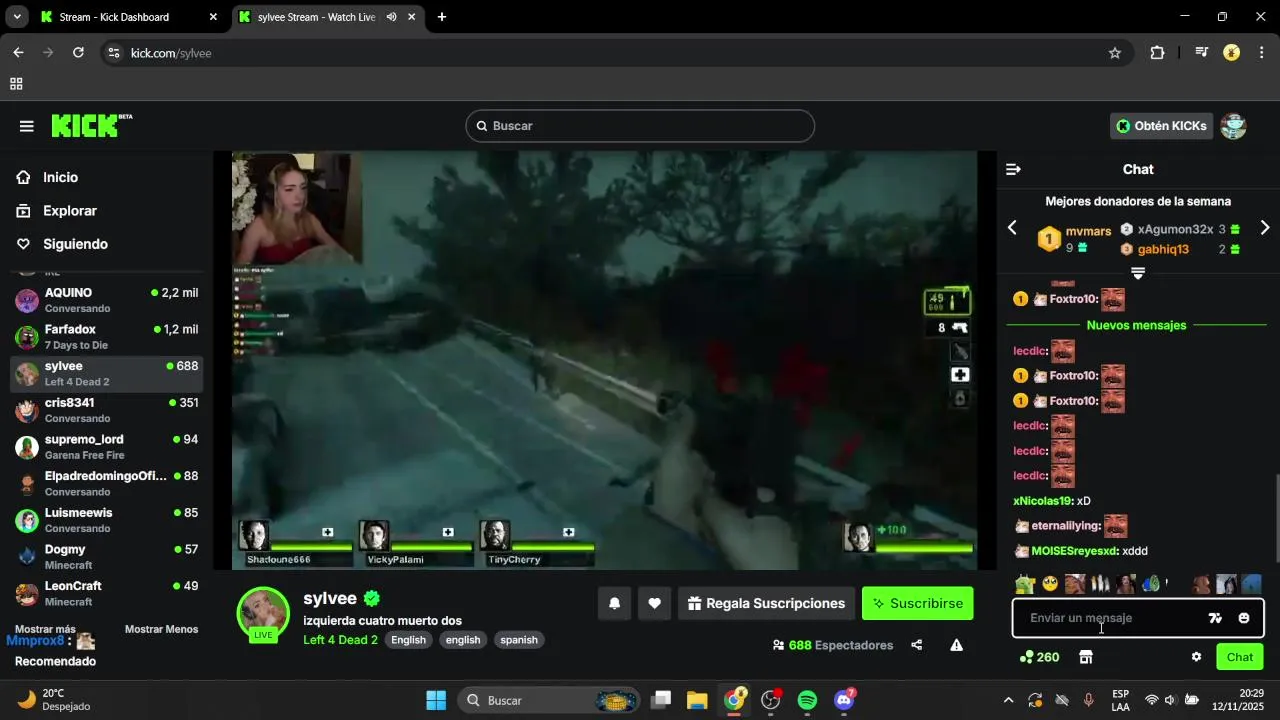Click the Regala Suscripciones gift button
Screen dimensions: 1280x720
[766, 603]
